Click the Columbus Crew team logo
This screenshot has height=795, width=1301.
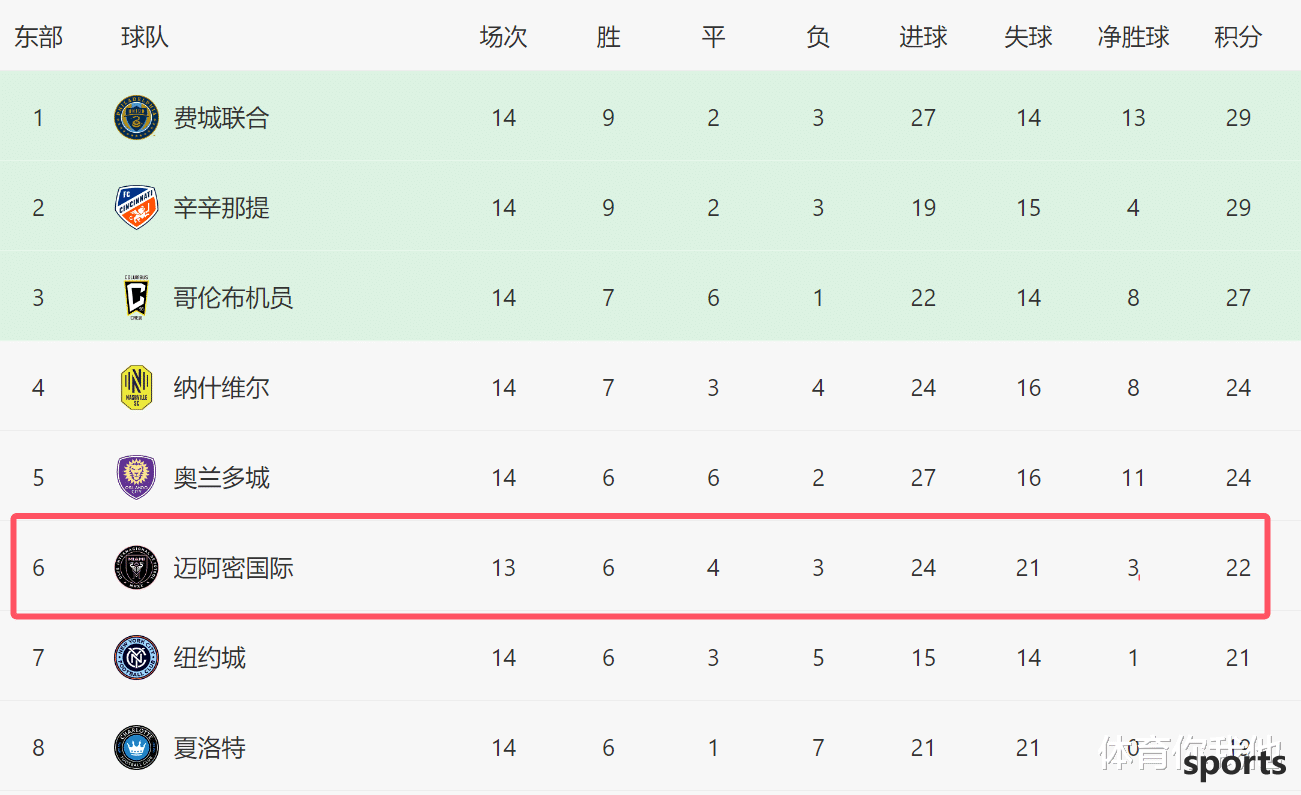(136, 298)
